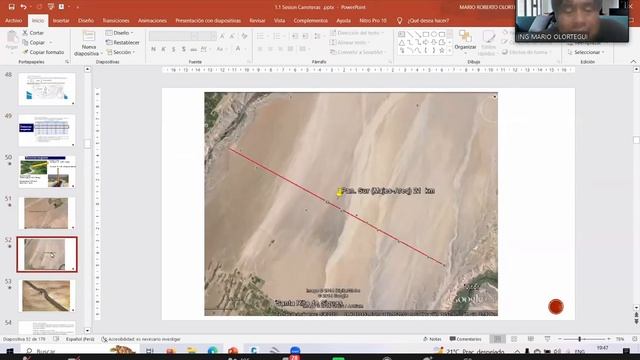Select the star shape in gallery
The height and width of the screenshot is (360, 640).
tap(442, 50)
